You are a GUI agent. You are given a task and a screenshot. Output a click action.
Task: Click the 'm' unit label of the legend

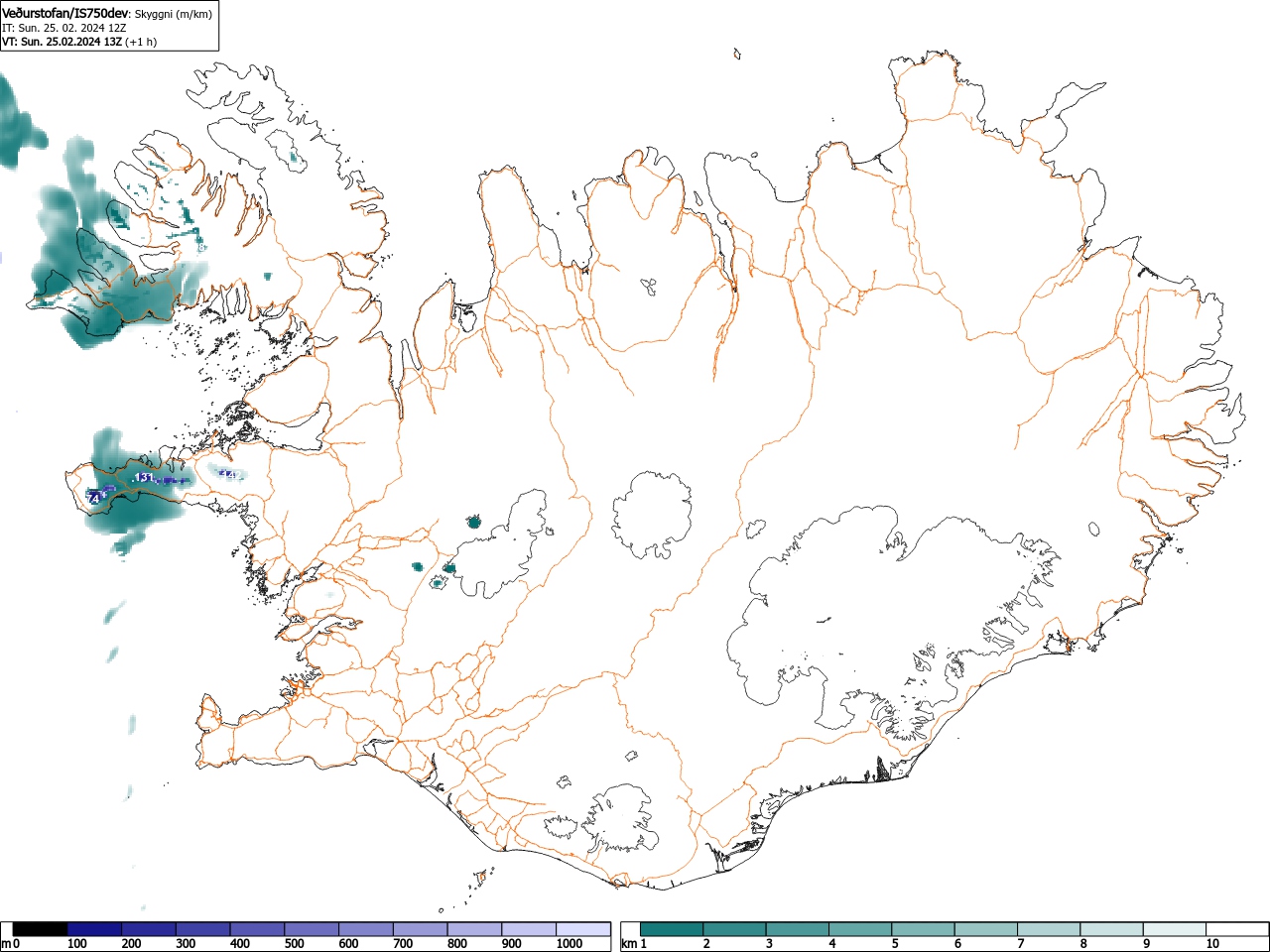pyautogui.click(x=6, y=944)
